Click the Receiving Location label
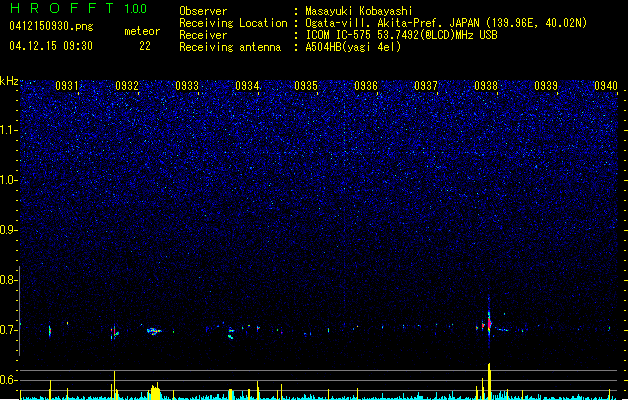The height and width of the screenshot is (400, 629). tap(233, 23)
